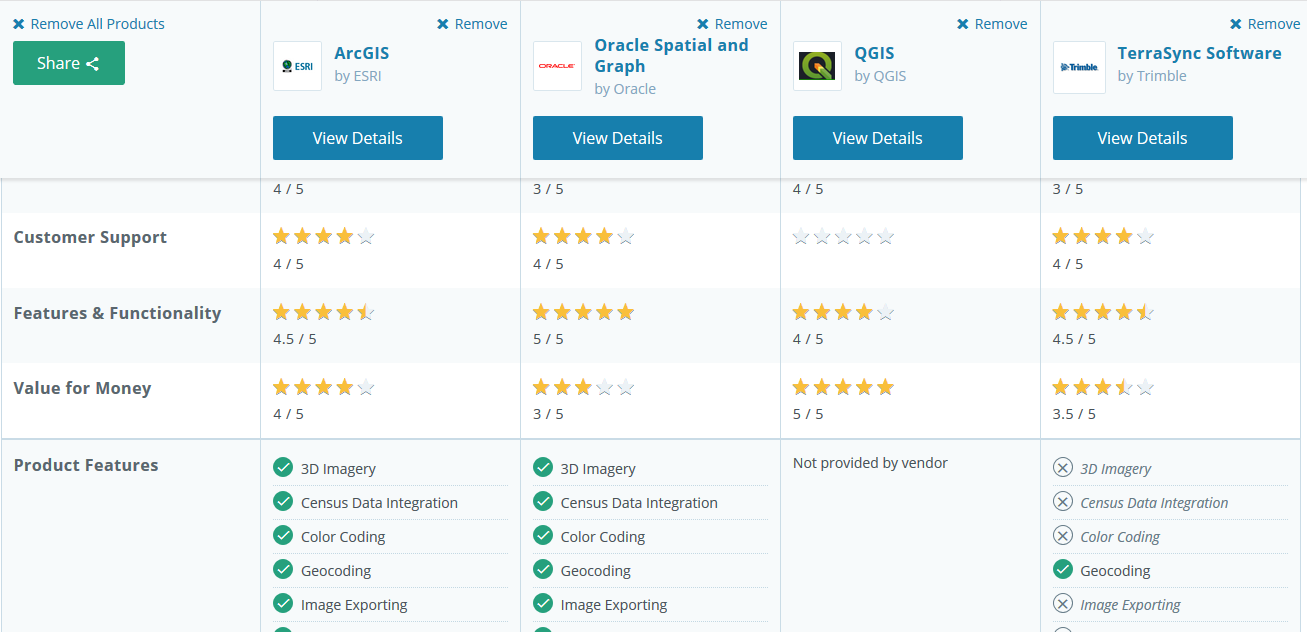Click TerraSync Geocoding green check icon
The image size is (1307, 632).
click(x=1063, y=570)
